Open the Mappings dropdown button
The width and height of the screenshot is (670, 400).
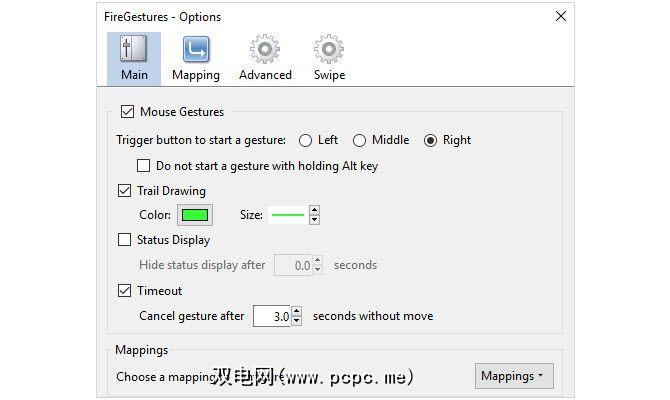click(x=514, y=376)
